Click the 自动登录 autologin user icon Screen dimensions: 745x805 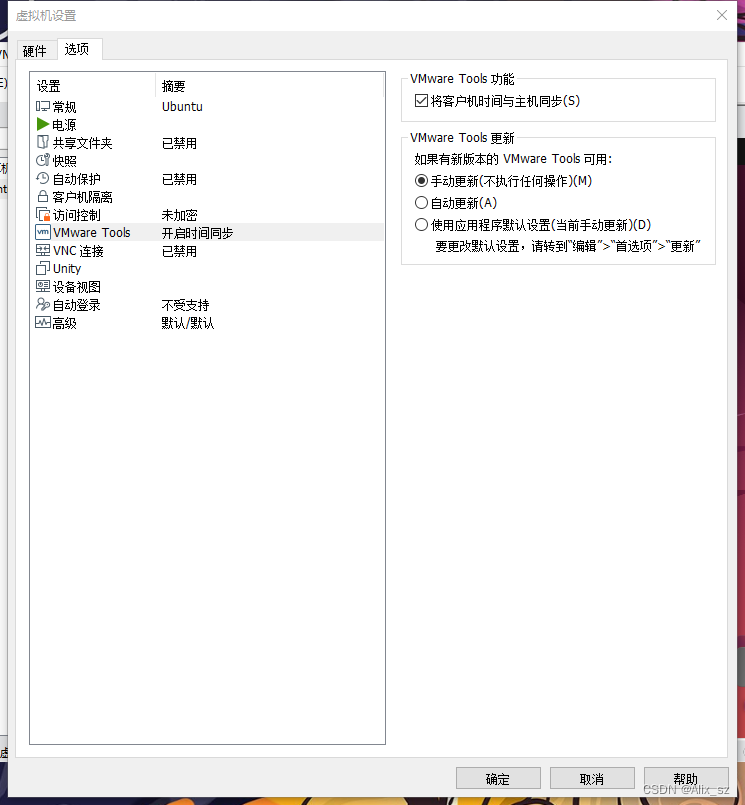43,304
